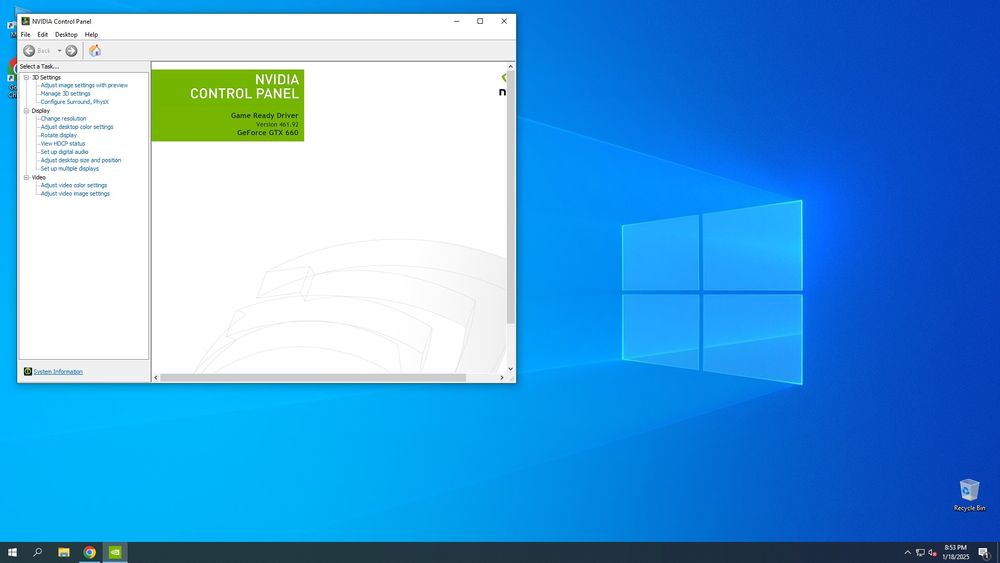Collapse the 3D Settings tree node
The image size is (1000, 563).
[27, 77]
